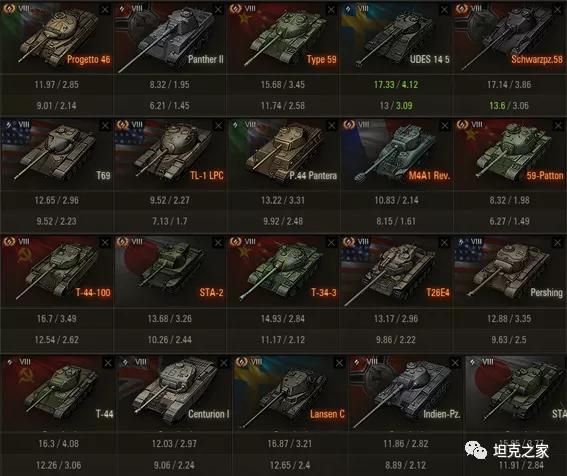Click the T-34-3 name label

(324, 292)
